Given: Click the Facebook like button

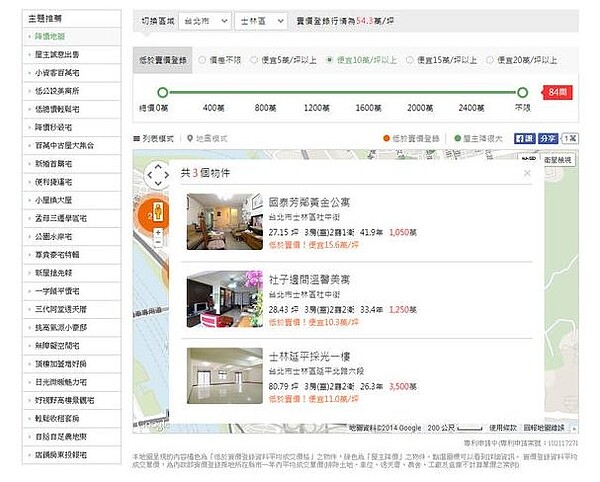Looking at the screenshot, I should pos(525,138).
